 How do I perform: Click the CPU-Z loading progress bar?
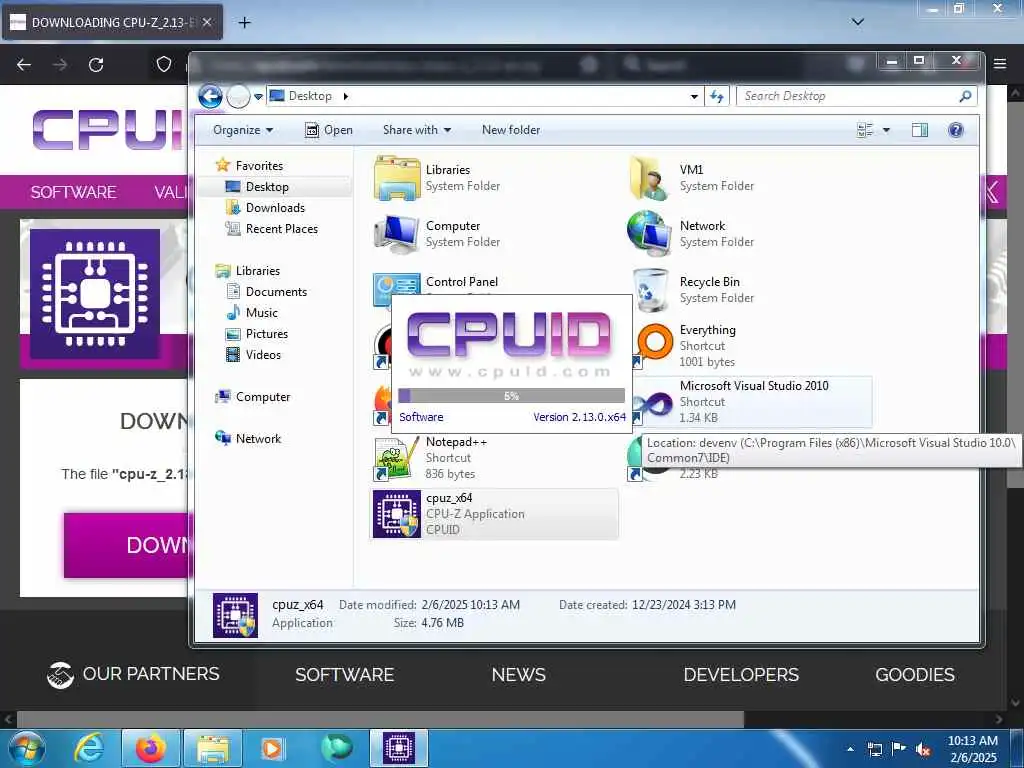pos(511,396)
